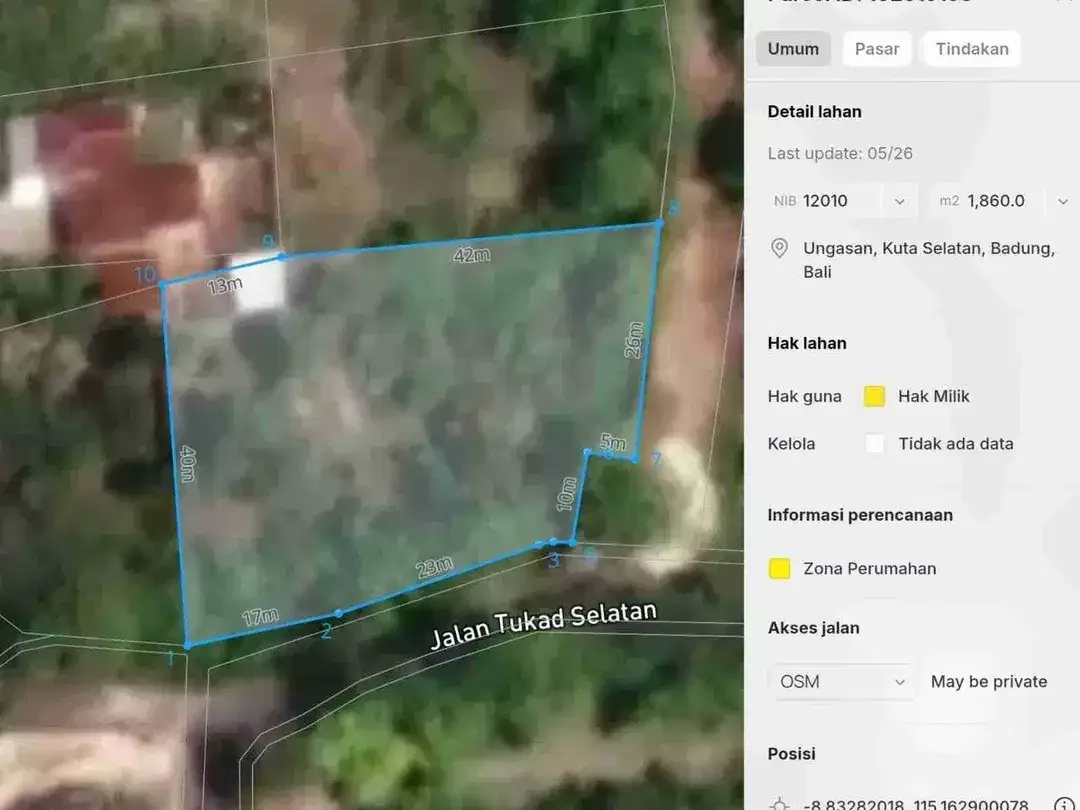1080x810 pixels.
Task: Click the Last update: 05/26 text
Action: pyautogui.click(x=840, y=153)
